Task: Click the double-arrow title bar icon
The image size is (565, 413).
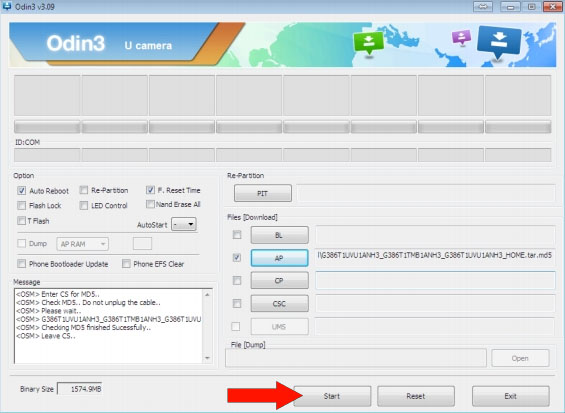Action: coord(482,6)
